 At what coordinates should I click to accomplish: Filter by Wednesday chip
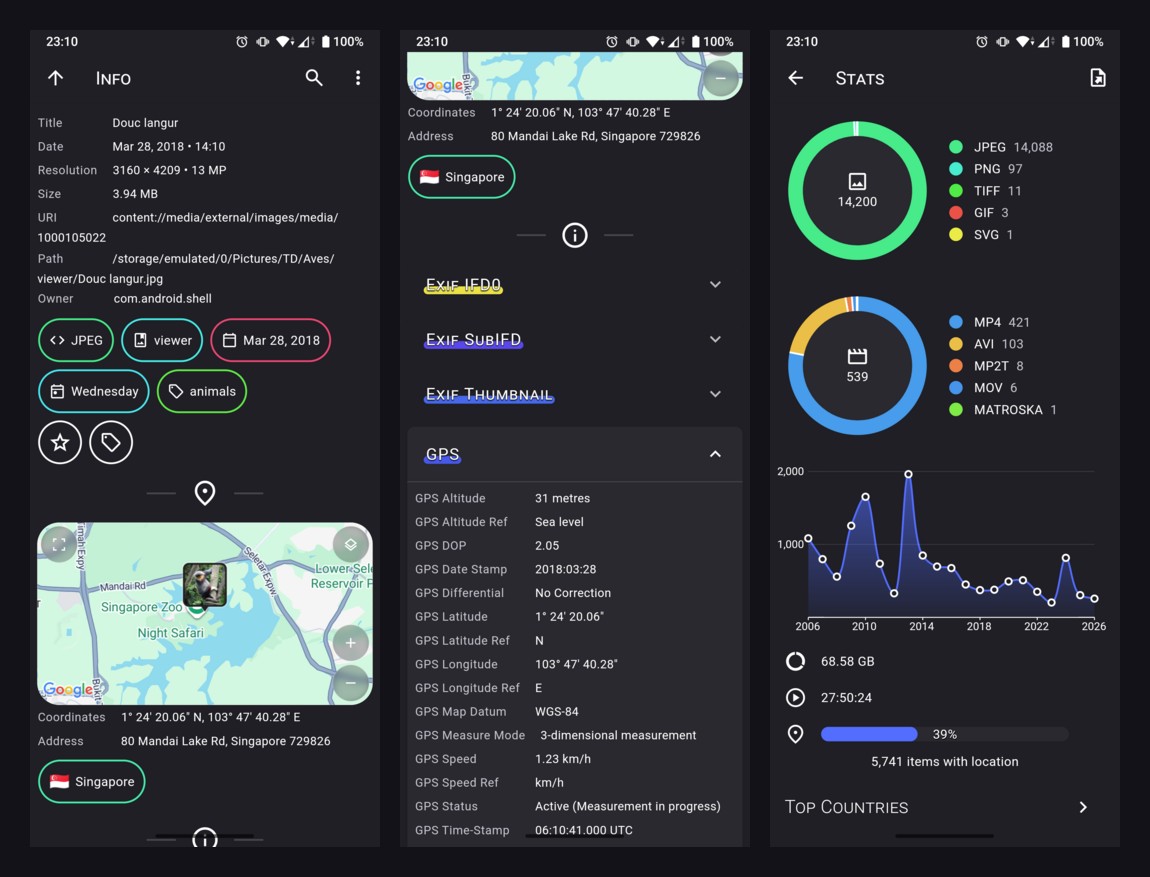tap(94, 392)
